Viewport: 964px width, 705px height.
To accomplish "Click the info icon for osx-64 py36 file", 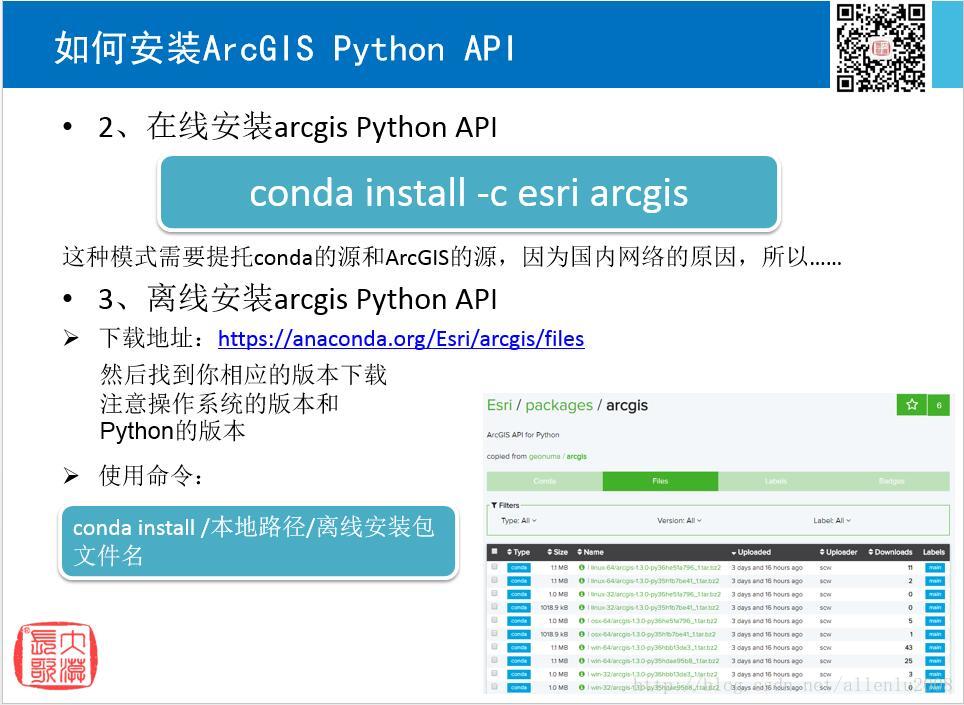I will (582, 621).
